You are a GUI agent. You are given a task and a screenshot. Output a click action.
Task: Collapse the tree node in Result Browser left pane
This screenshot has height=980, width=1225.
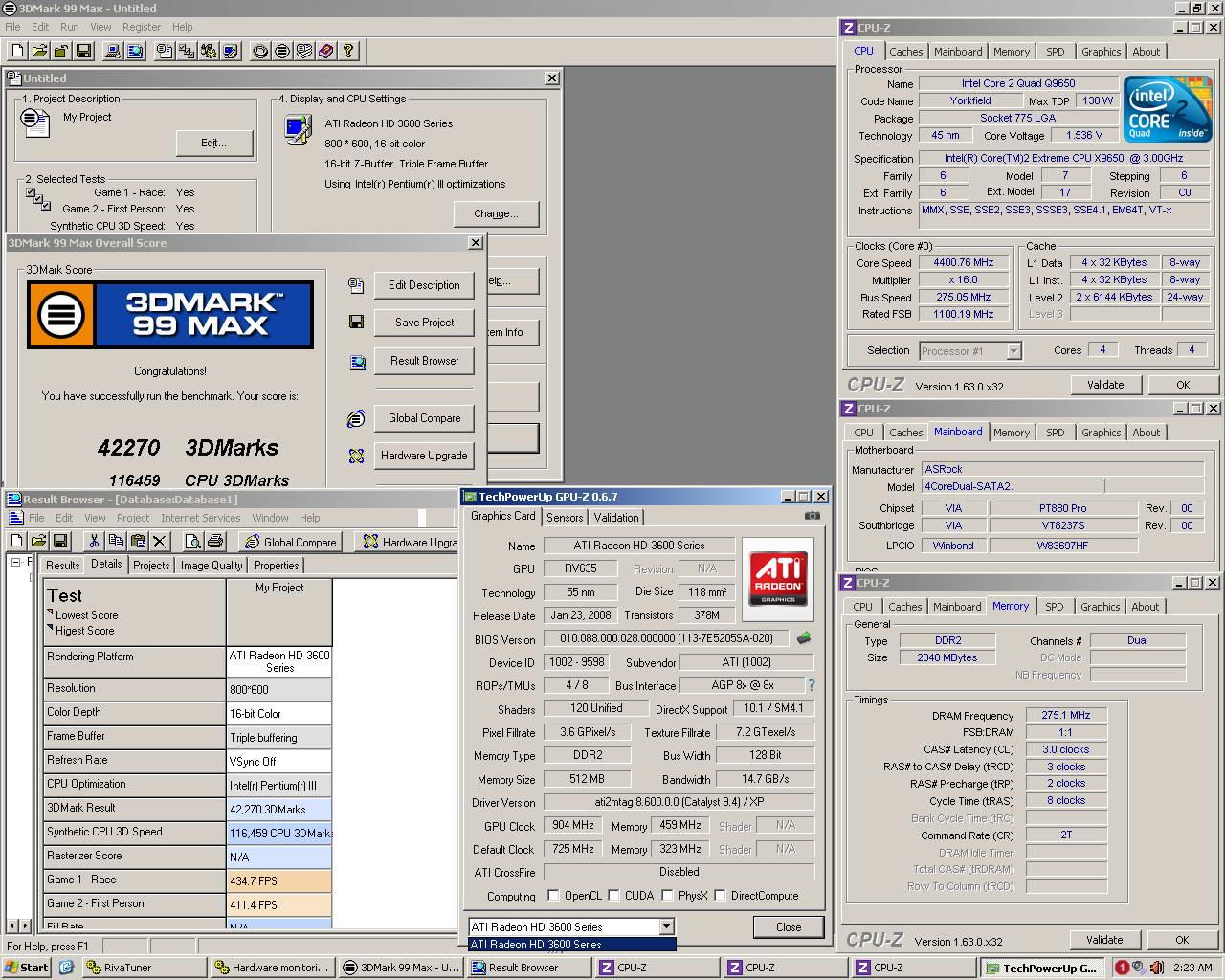(16, 562)
